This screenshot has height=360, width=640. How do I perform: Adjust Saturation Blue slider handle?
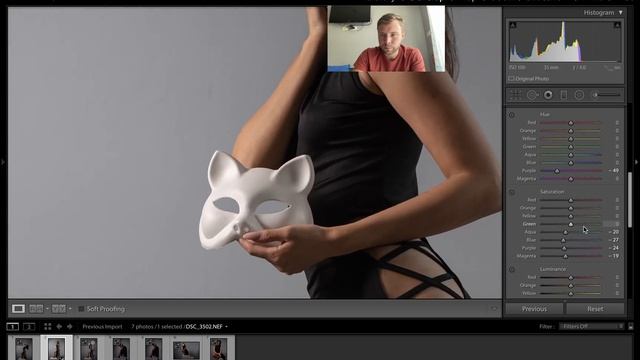pos(563,240)
